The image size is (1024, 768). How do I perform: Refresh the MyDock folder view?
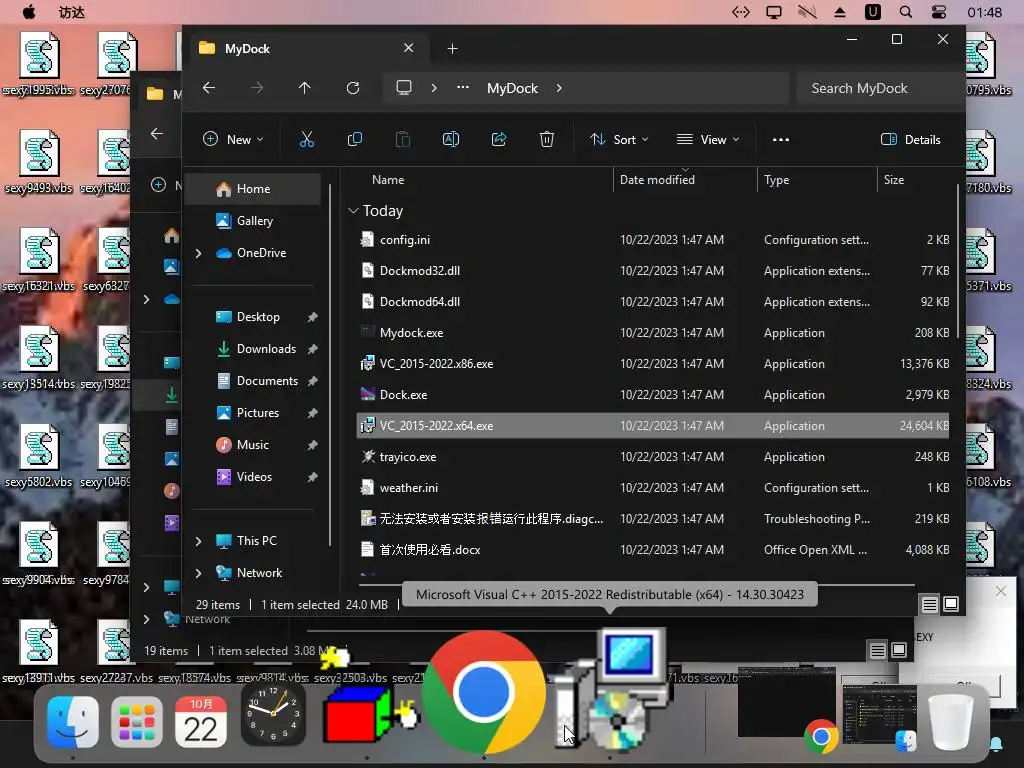pos(353,88)
